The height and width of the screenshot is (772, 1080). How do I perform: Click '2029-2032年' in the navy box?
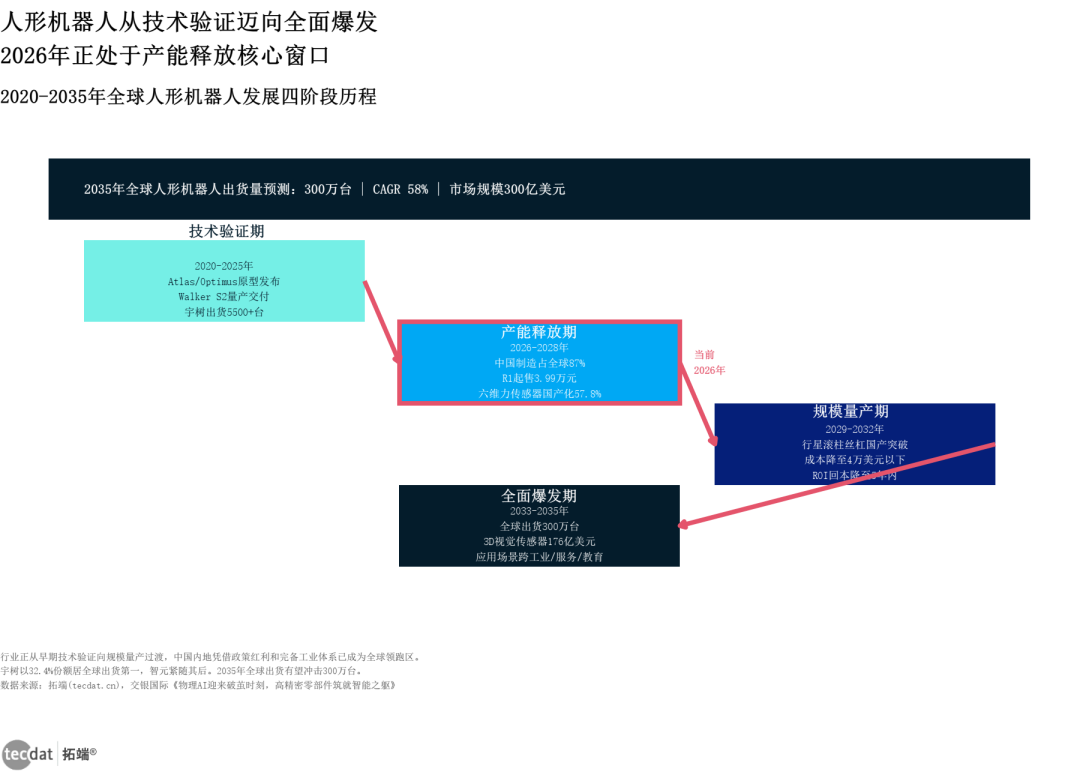point(855,429)
